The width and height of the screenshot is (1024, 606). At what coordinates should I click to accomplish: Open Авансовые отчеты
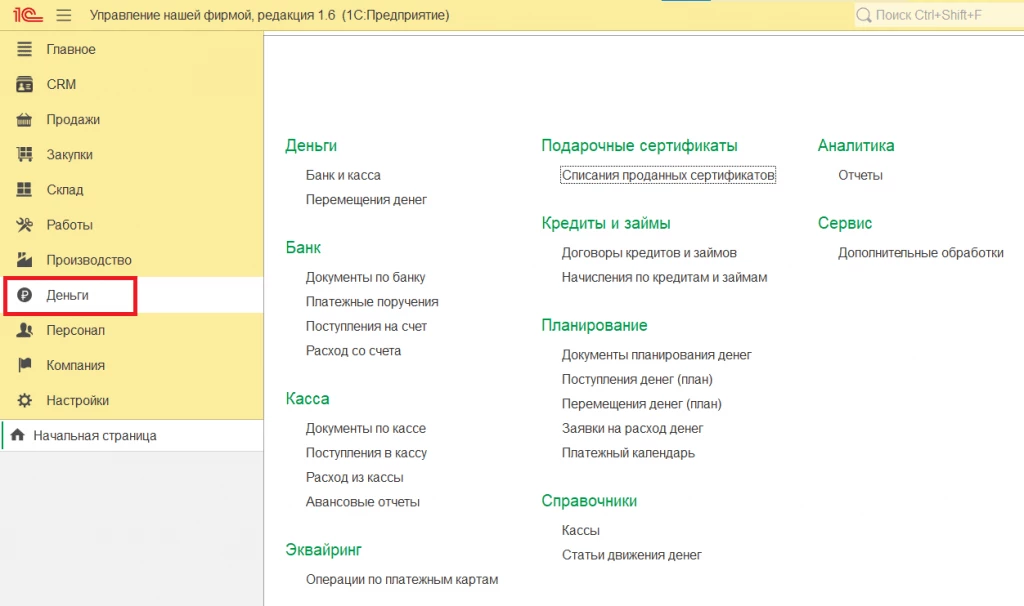click(x=362, y=502)
